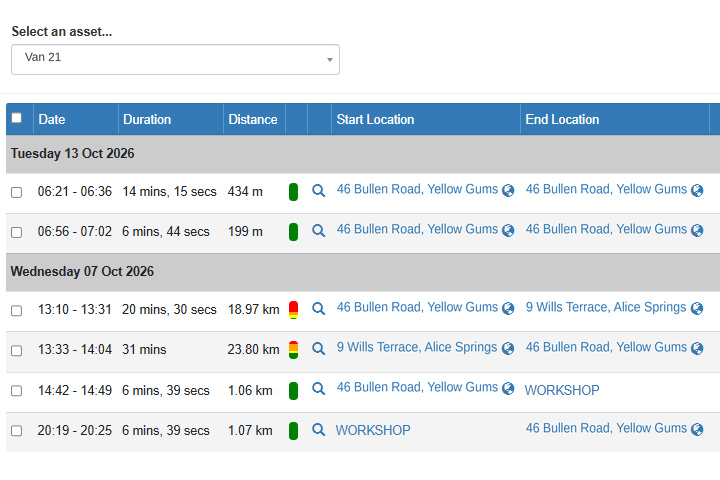Tick the select-all checkbox in table header

(17, 118)
